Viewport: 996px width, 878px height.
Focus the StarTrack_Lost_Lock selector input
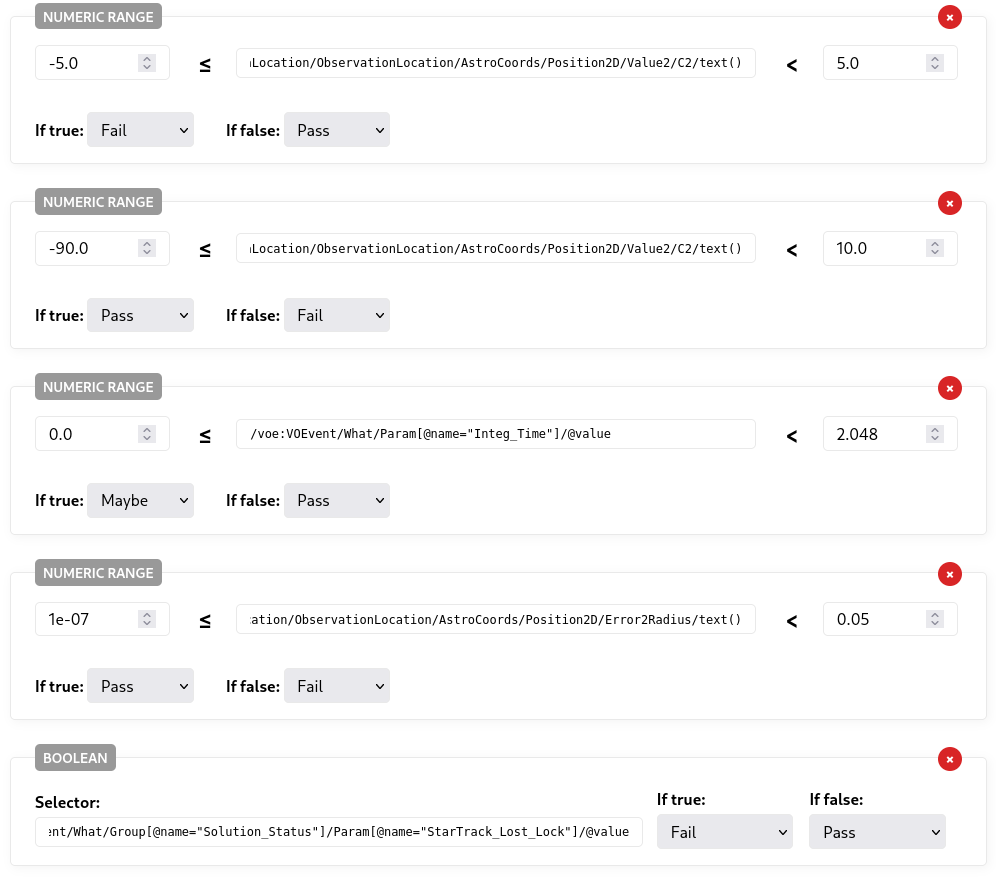[x=338, y=832]
